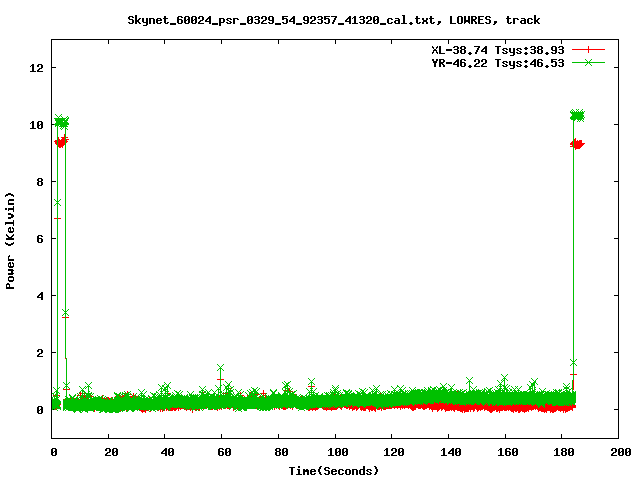The width and height of the screenshot is (640, 480).
Task: Select the YR-46.22 Tsys:46.53 legend label
Action: (x=498, y=63)
